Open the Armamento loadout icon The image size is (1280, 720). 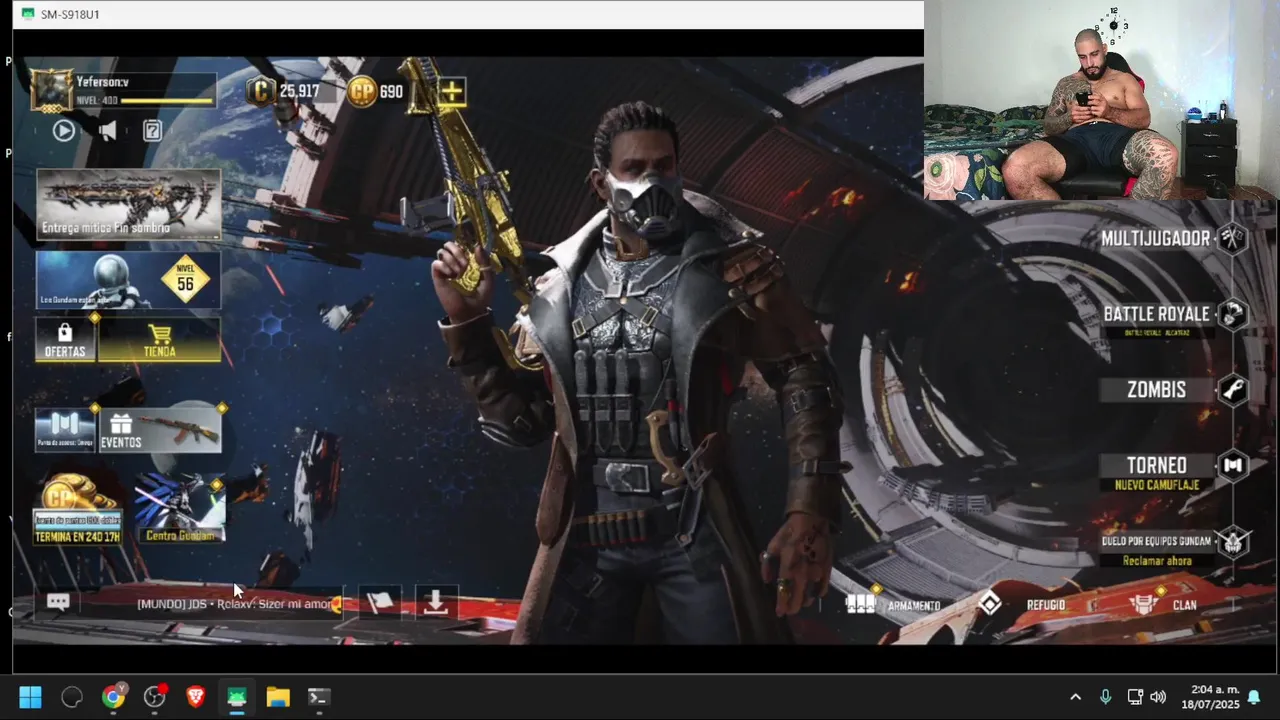click(x=861, y=604)
